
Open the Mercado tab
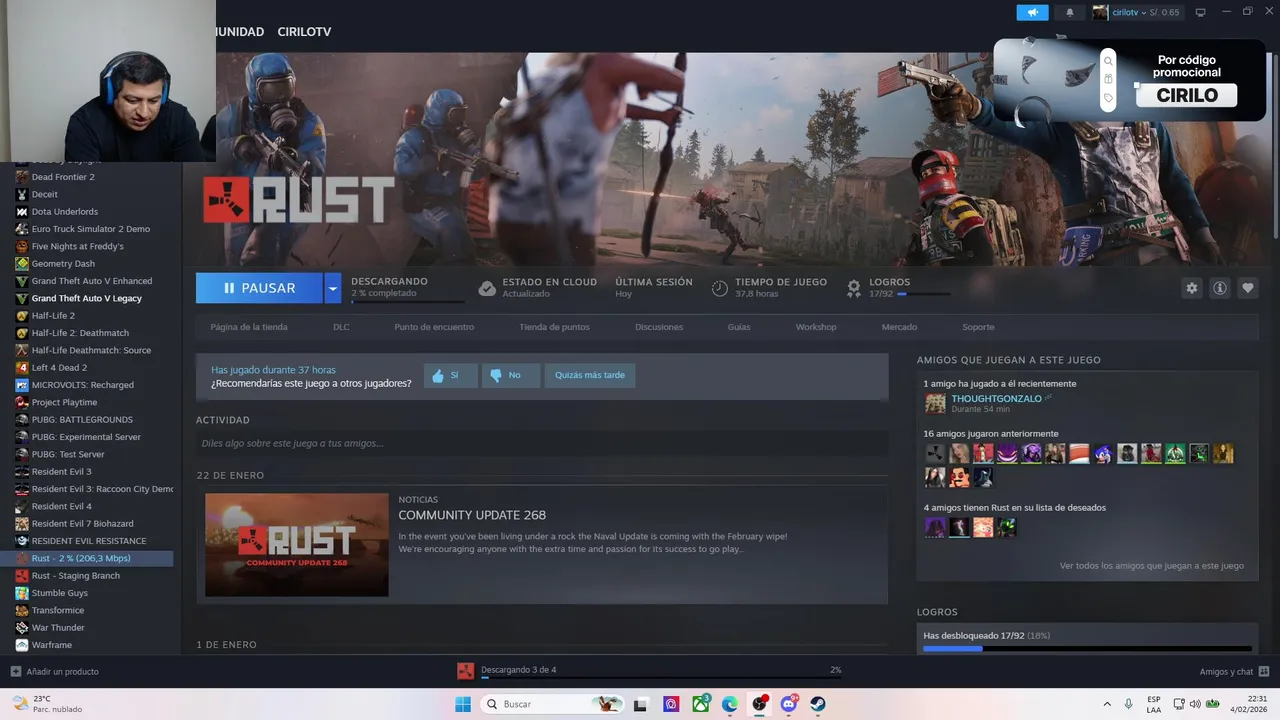[x=899, y=327]
